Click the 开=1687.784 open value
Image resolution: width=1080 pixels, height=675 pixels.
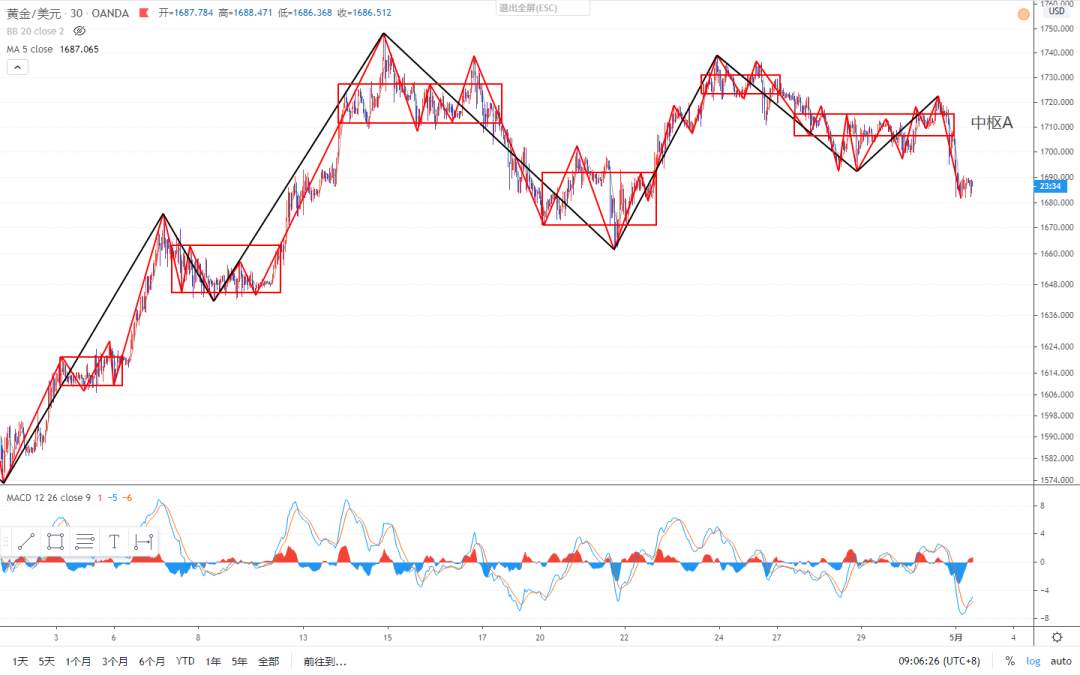[186, 12]
